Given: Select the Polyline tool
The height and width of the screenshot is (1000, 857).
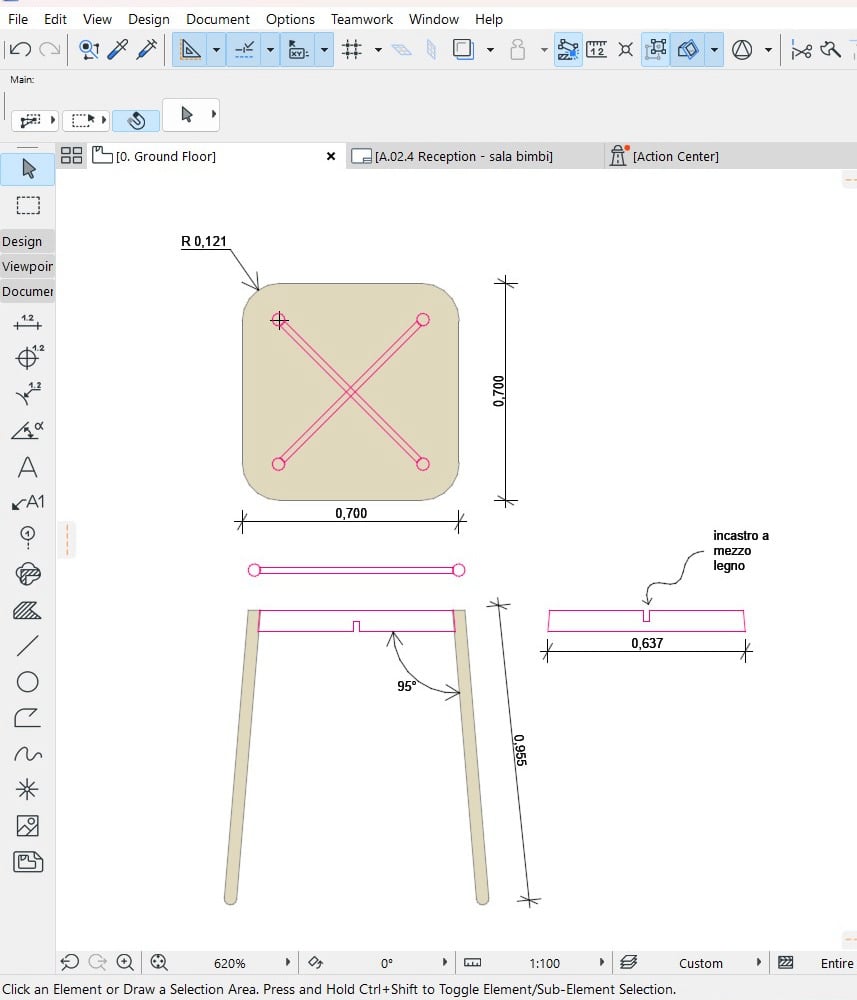Looking at the screenshot, I should [x=27, y=718].
